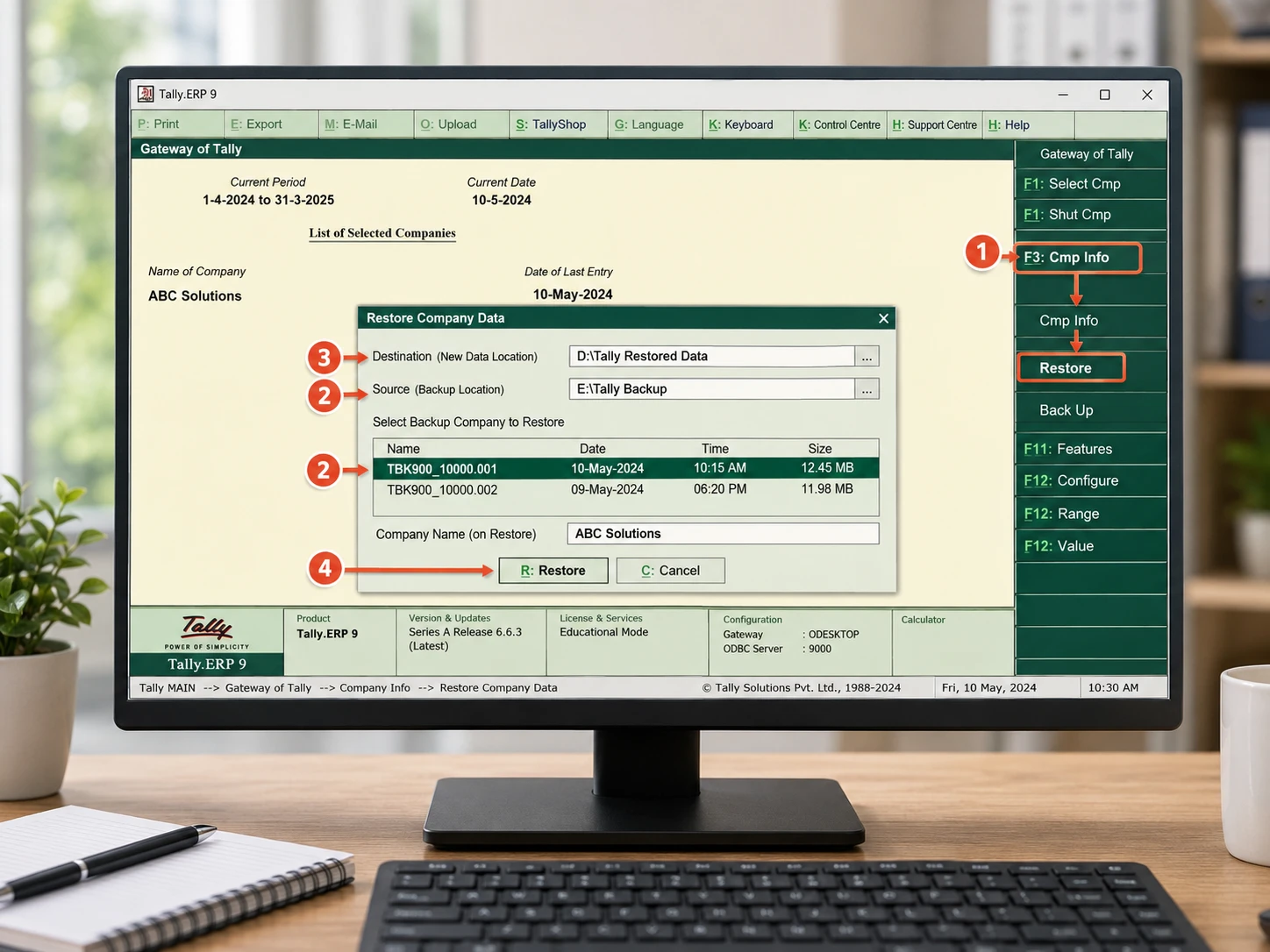This screenshot has width=1270, height=952.
Task: Click the Destination path field
Action: click(x=711, y=357)
